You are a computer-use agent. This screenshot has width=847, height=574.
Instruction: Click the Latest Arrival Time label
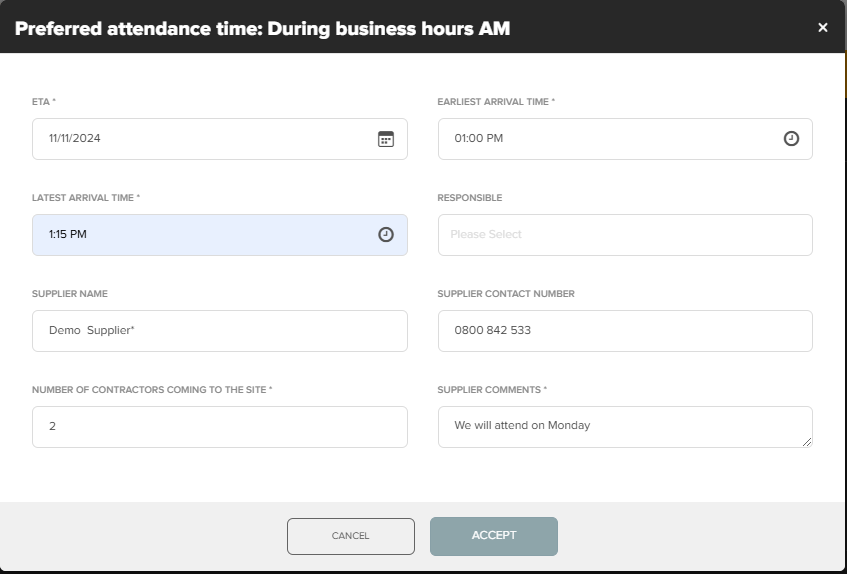click(x=86, y=198)
